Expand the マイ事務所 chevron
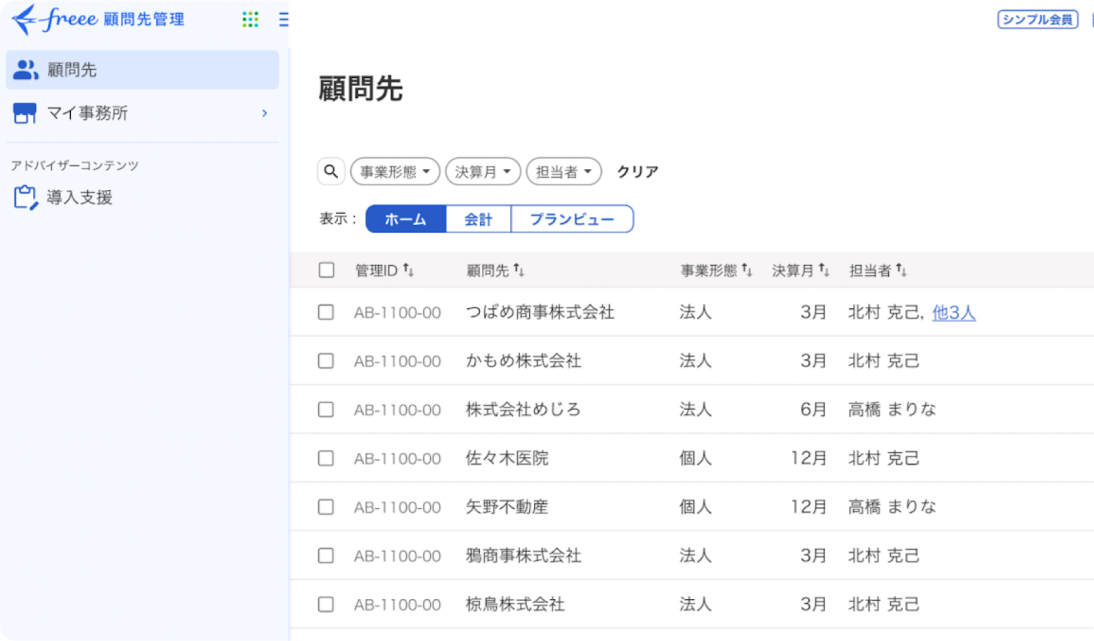The height and width of the screenshot is (641, 1094). coord(264,113)
